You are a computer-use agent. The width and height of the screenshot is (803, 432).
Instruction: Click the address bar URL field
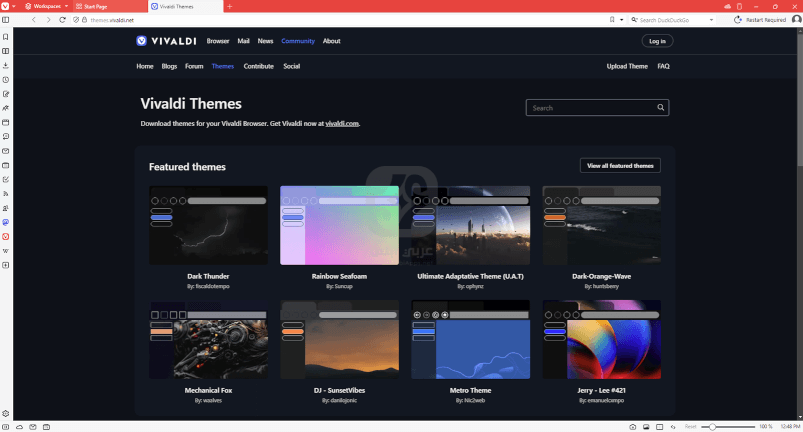[346, 20]
